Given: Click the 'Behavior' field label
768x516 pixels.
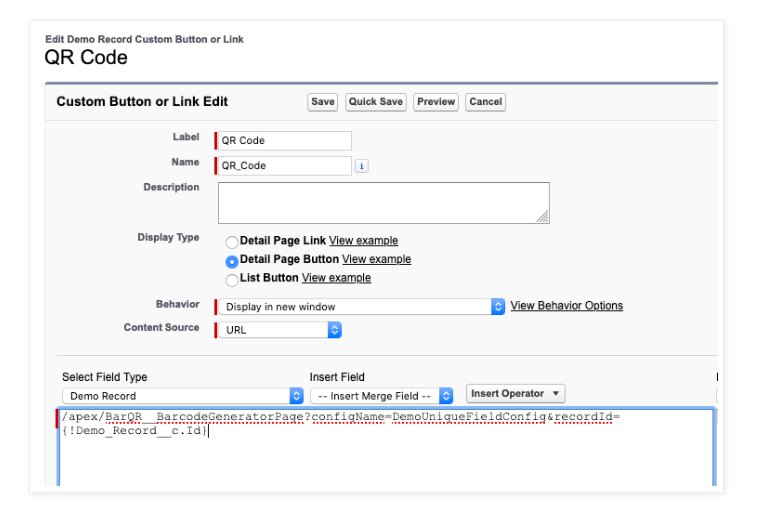Looking at the screenshot, I should click(177, 304).
